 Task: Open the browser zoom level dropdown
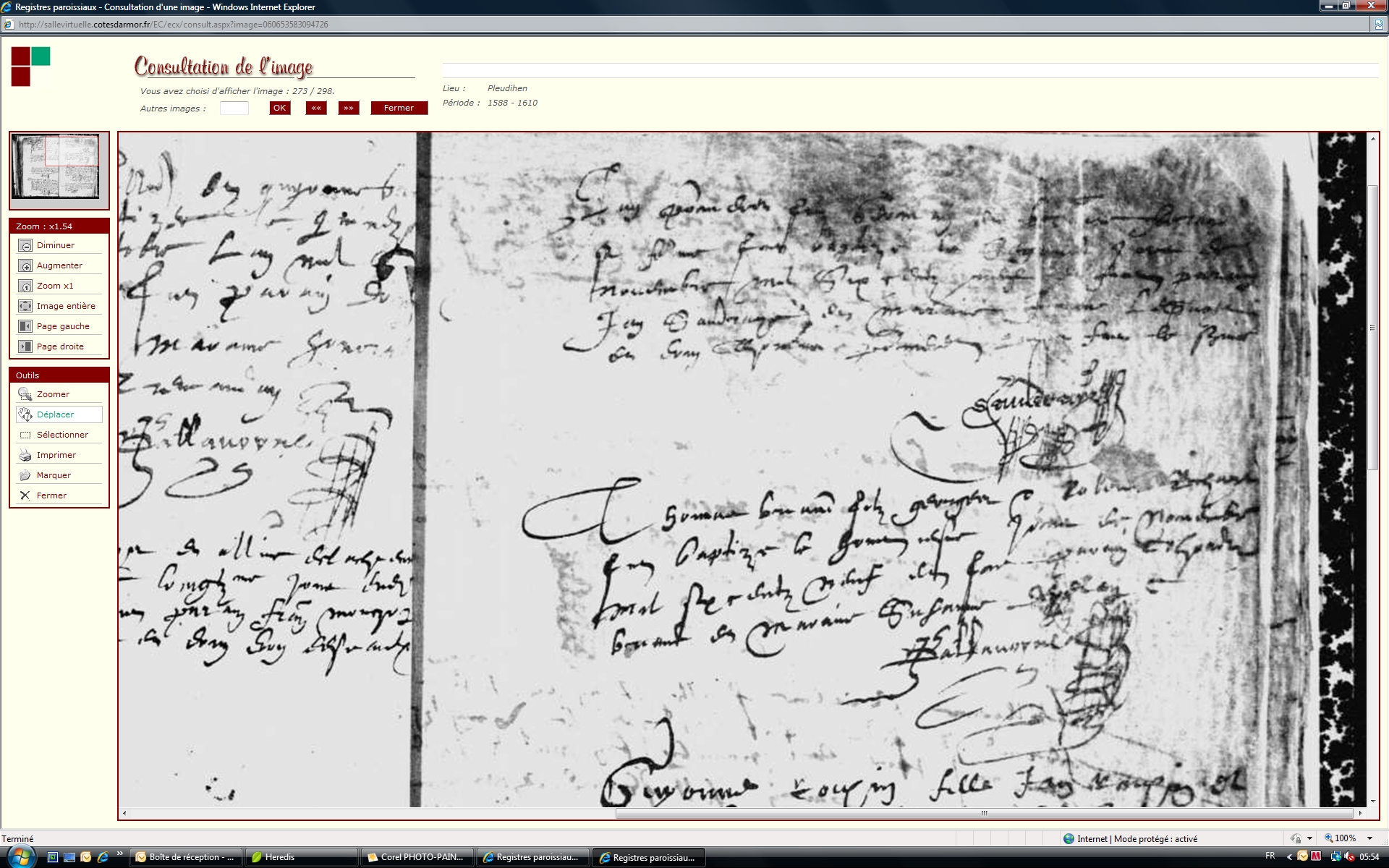coord(1369,839)
